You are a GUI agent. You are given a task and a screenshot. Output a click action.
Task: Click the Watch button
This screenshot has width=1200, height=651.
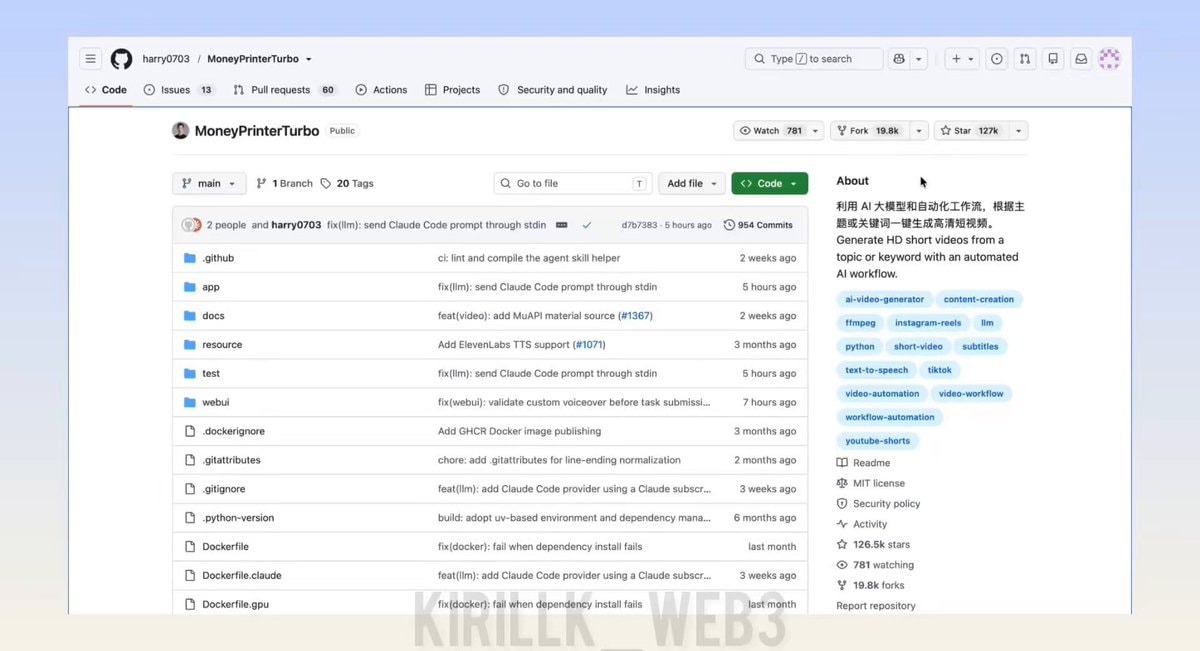(771, 131)
